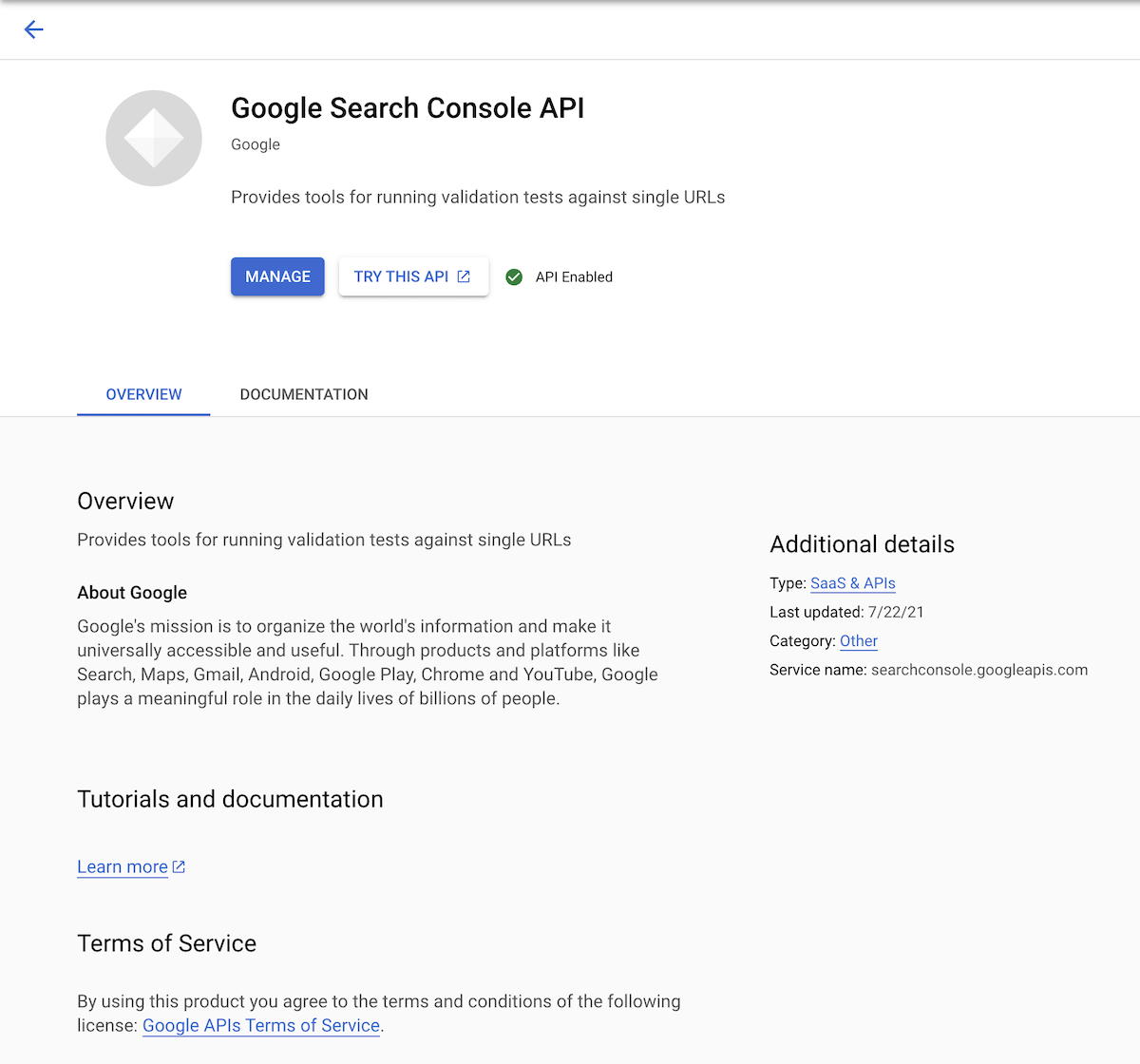This screenshot has width=1140, height=1064.
Task: Click the Additional details heading
Action: point(862,544)
